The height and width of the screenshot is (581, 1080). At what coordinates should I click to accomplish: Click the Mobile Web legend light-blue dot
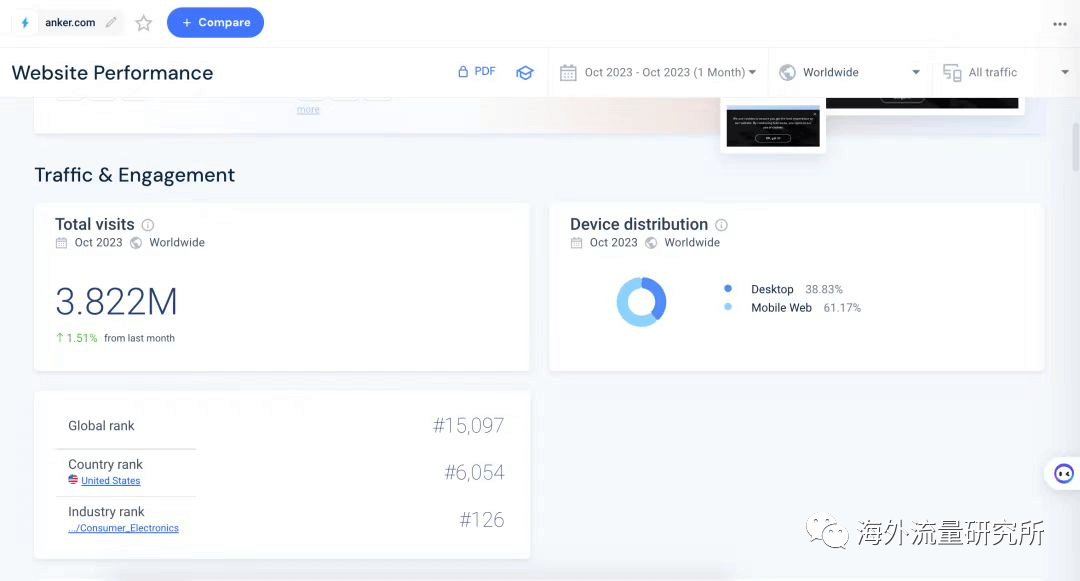(728, 307)
